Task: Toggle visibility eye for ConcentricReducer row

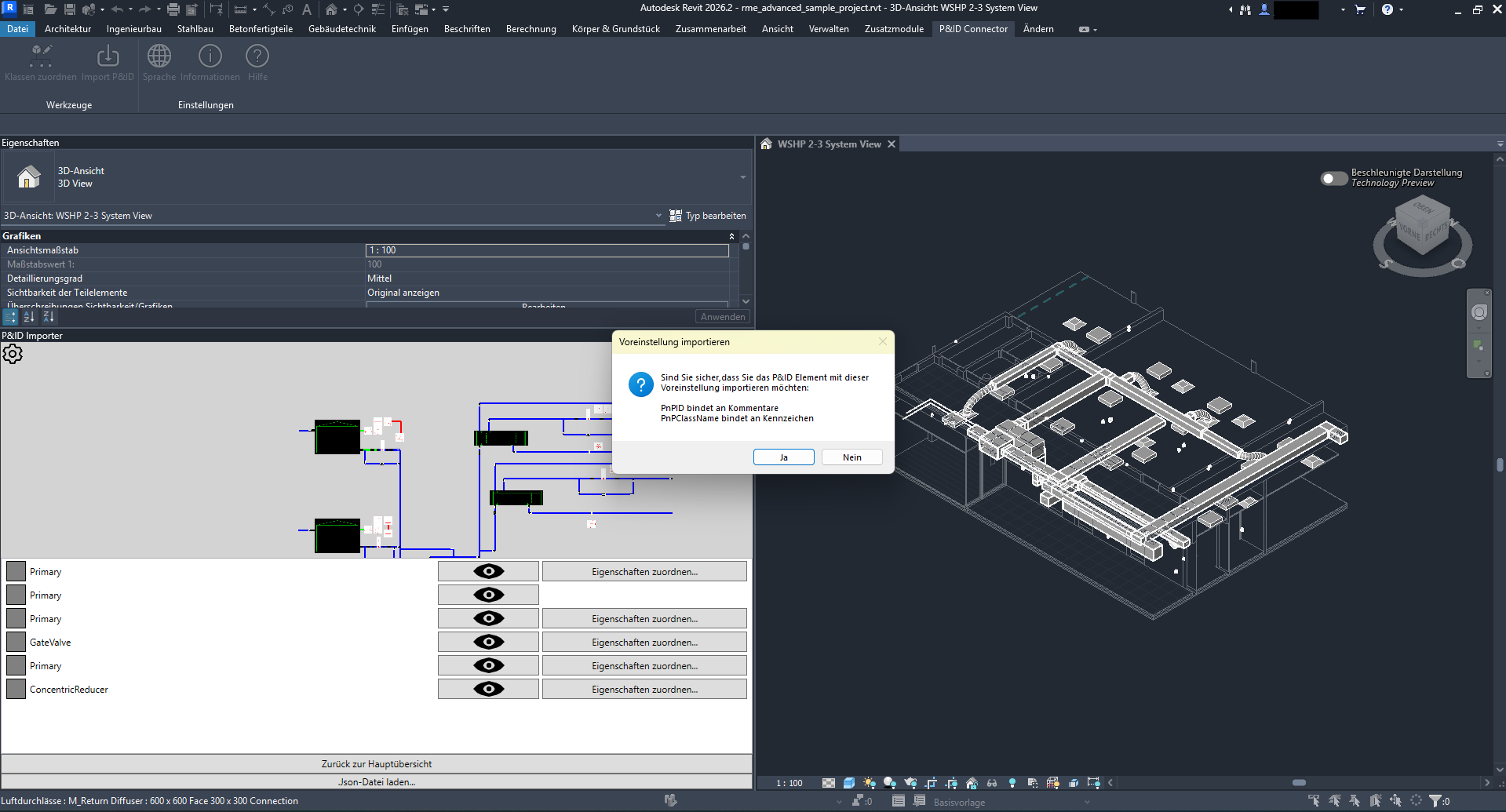Action: 488,690
